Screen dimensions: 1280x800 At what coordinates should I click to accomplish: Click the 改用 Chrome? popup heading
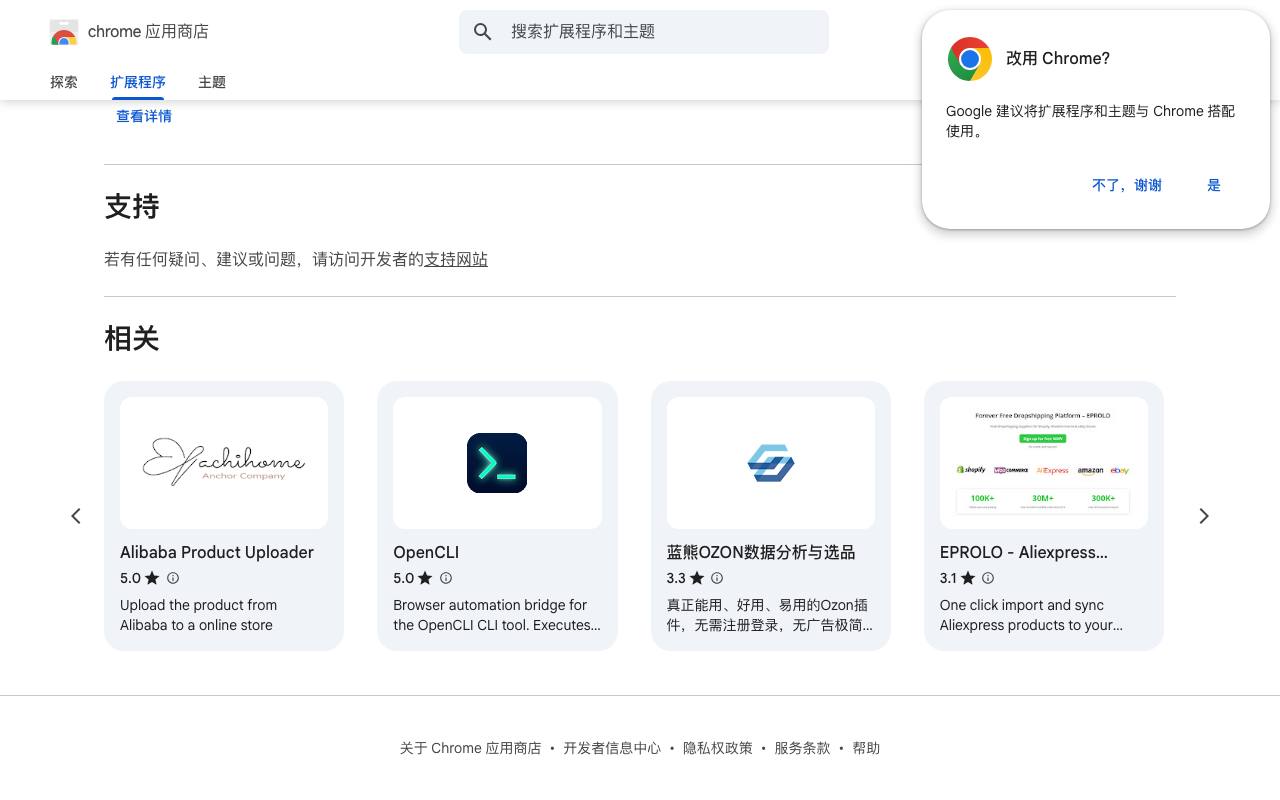coord(1058,59)
